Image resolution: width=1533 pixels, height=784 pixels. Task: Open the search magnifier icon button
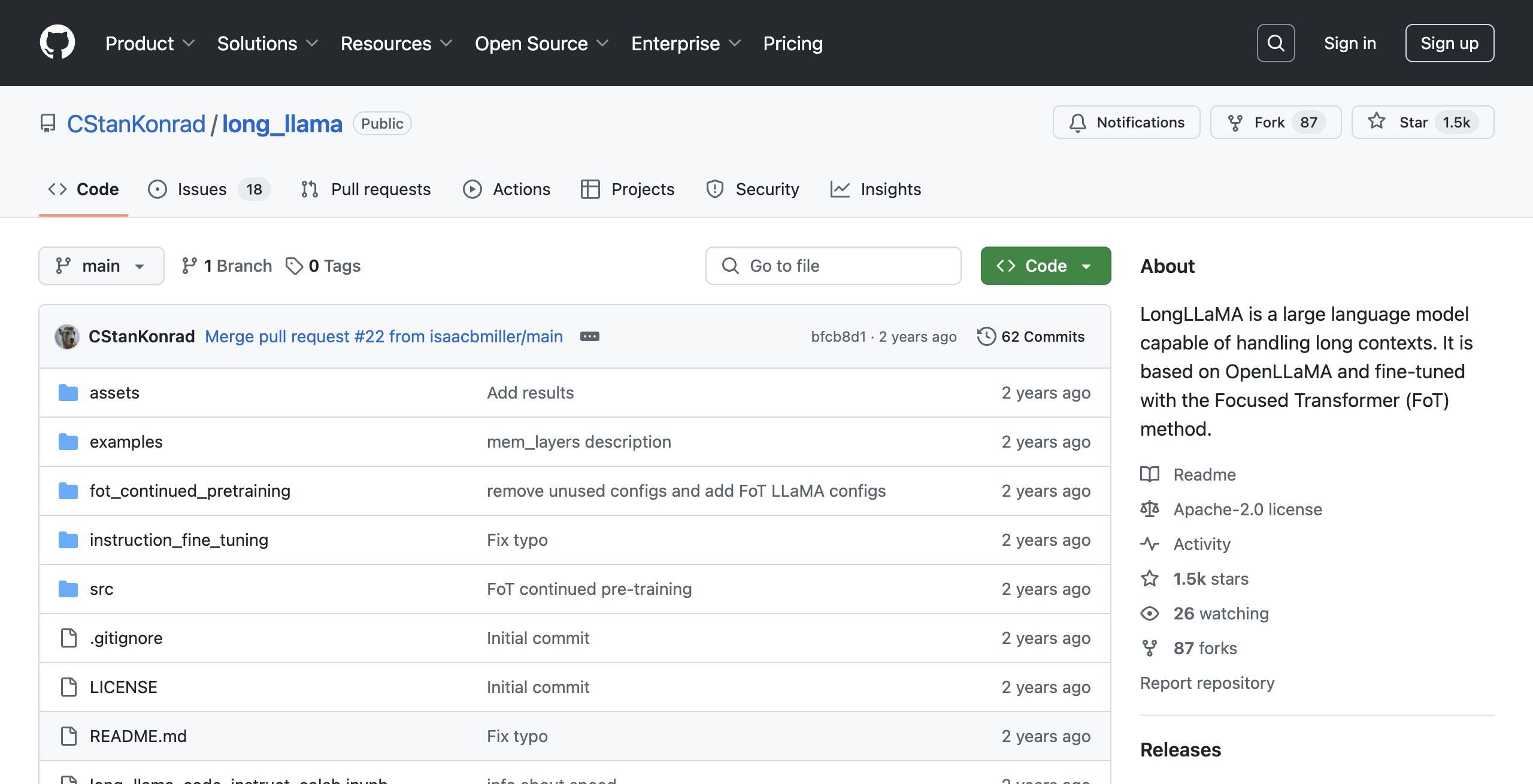[x=1276, y=43]
